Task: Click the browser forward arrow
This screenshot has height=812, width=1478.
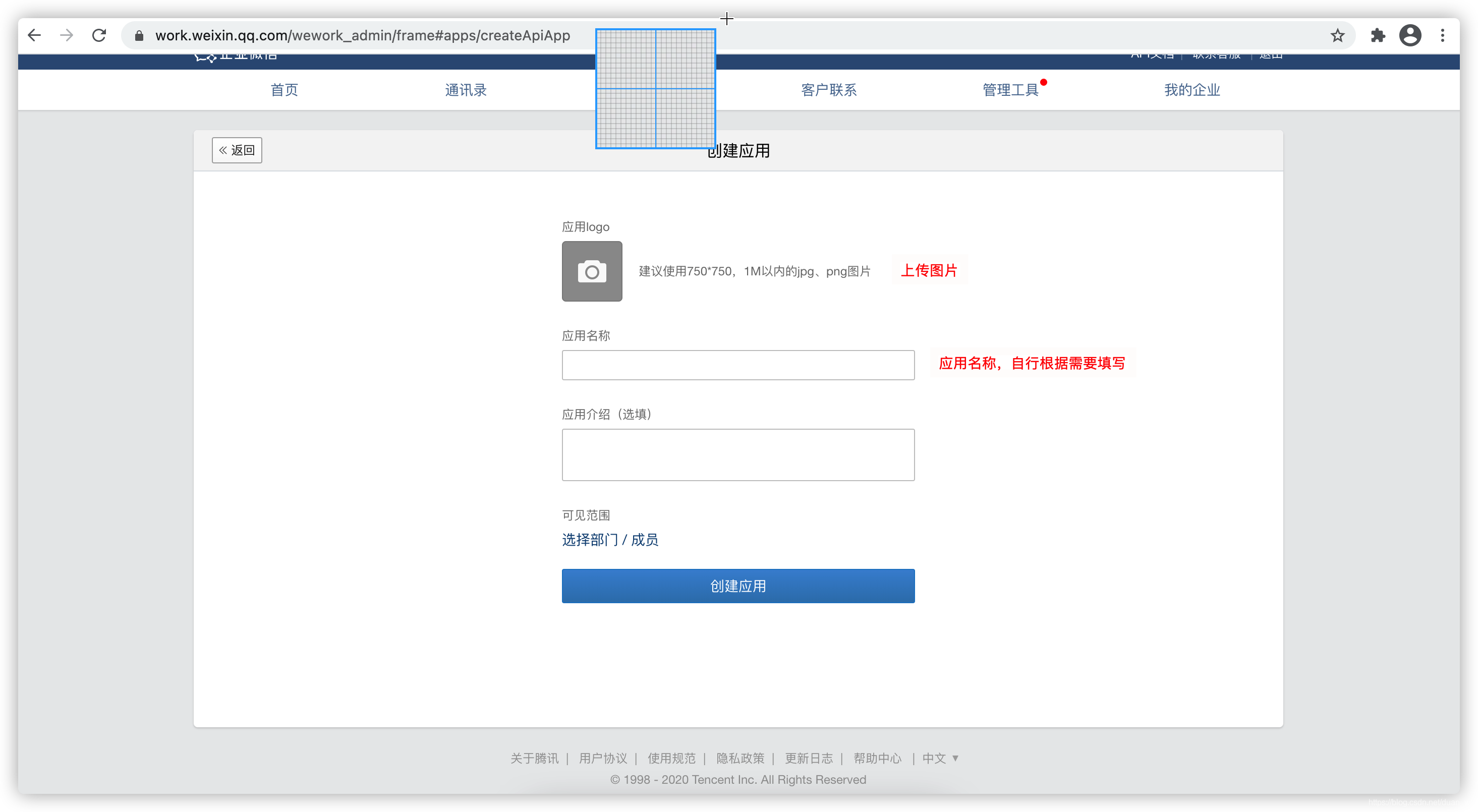Action: (x=67, y=36)
